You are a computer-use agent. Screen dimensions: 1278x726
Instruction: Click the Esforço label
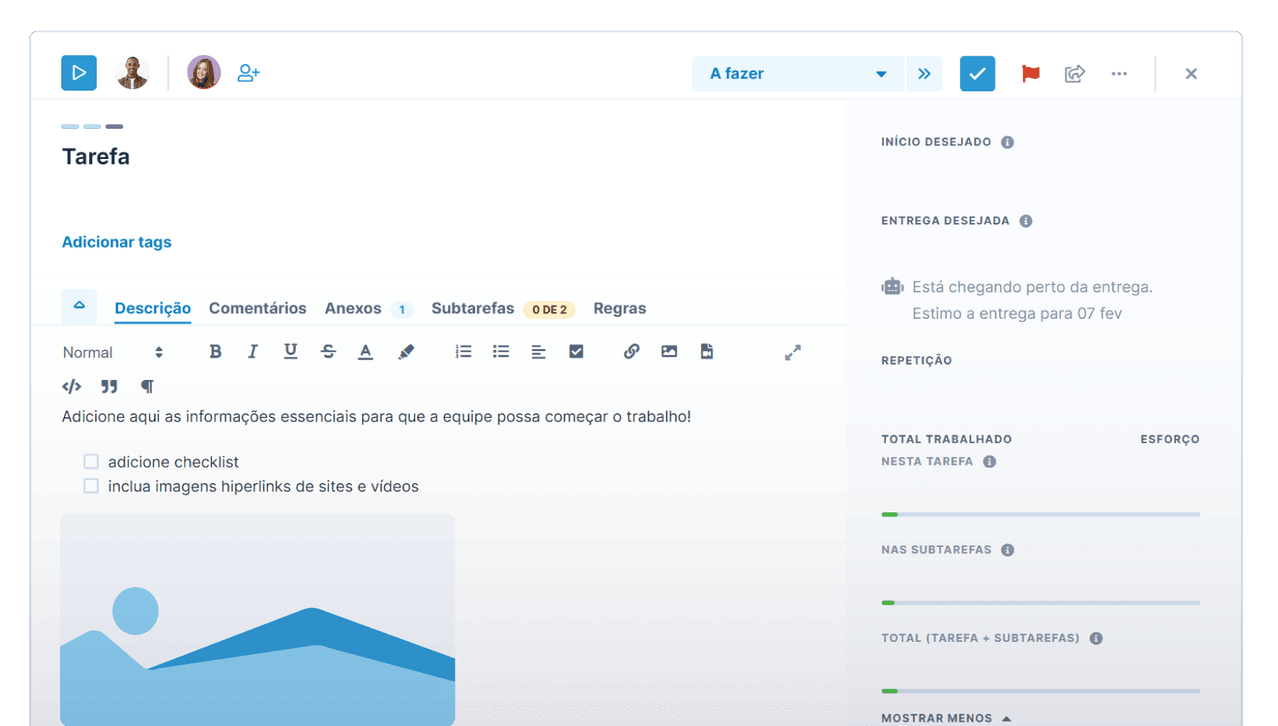pyautogui.click(x=1170, y=439)
